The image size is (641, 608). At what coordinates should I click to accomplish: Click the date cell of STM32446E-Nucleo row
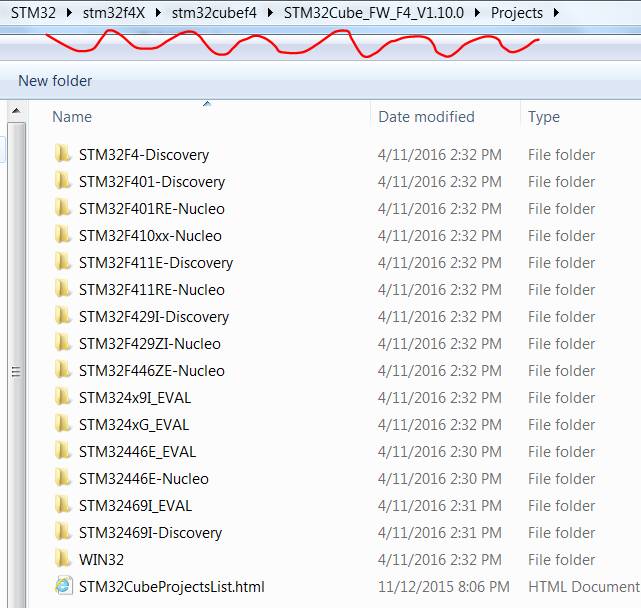coord(439,478)
